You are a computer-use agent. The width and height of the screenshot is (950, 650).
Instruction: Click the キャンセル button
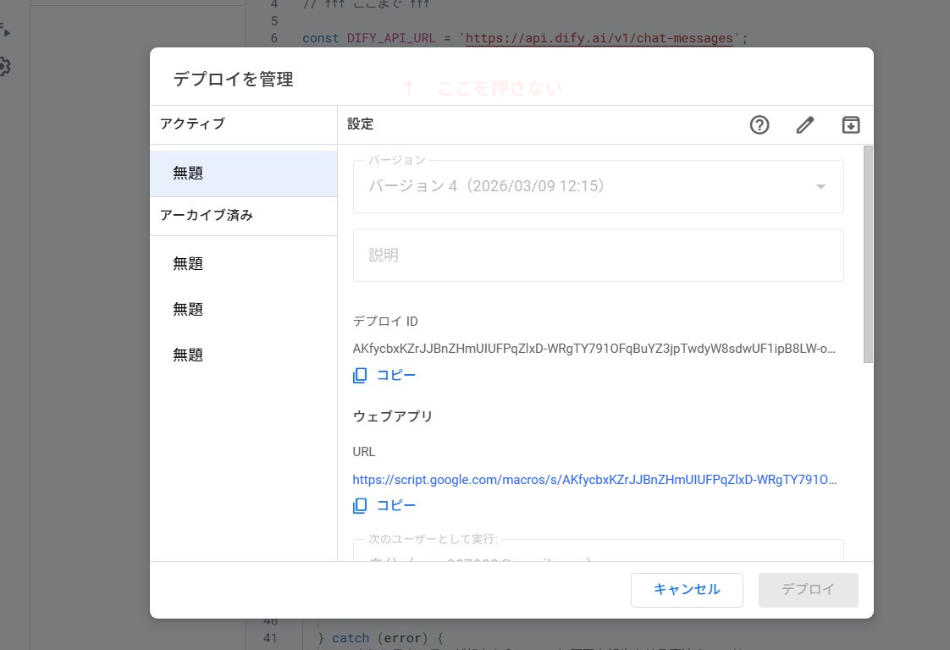[686, 590]
